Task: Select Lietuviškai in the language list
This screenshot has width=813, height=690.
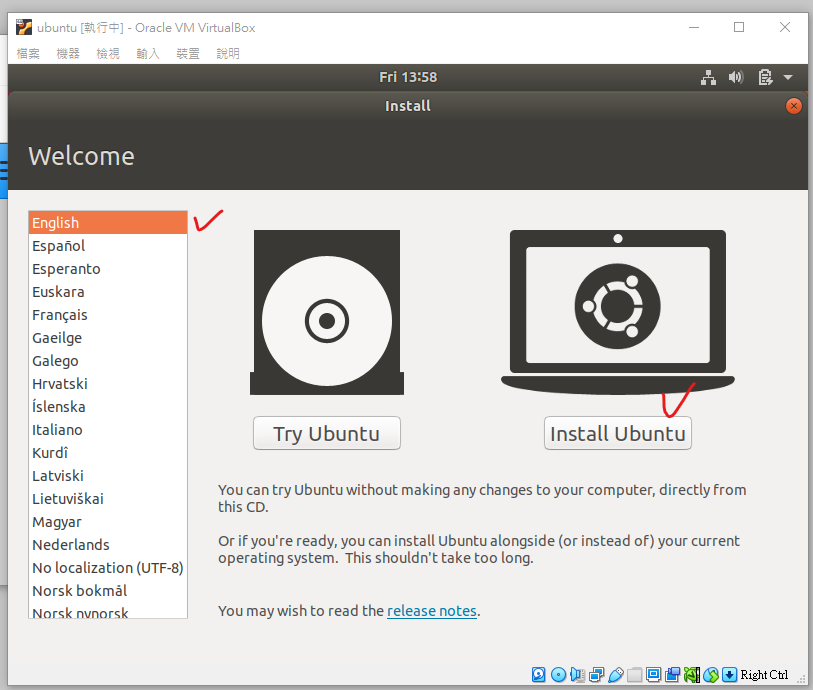Action: (108, 499)
